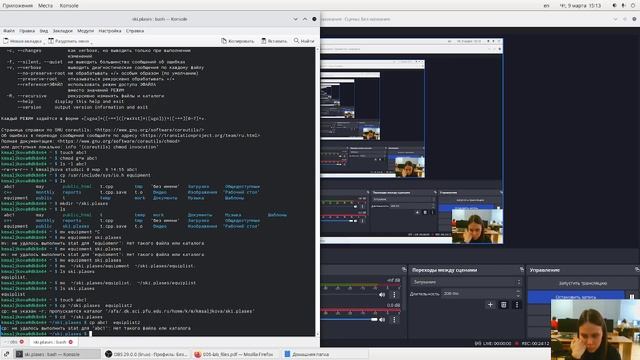Mute the upper audio channel speaker
Screen dimensions: 640x360
(x=382, y=295)
